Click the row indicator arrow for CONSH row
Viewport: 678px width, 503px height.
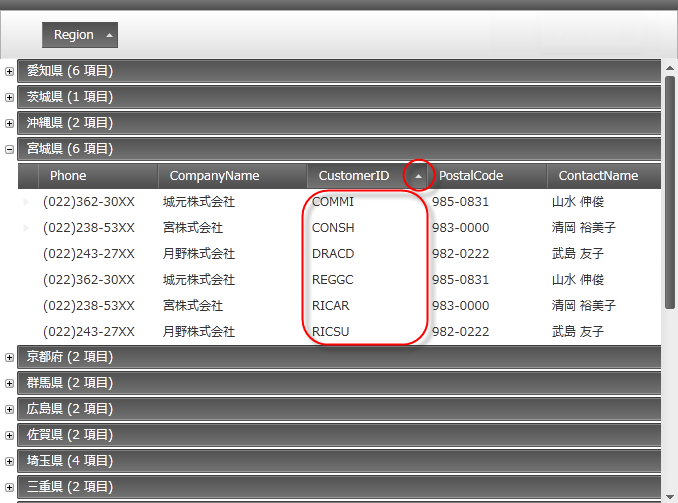pos(27,228)
